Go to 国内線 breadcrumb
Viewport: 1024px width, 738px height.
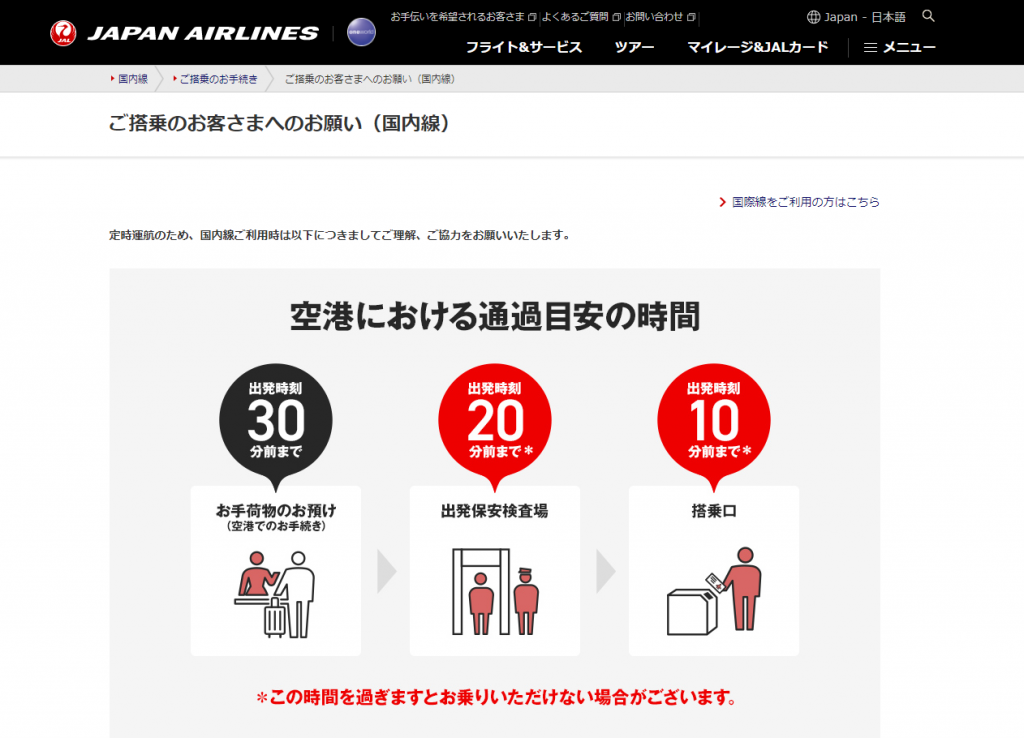(133, 79)
